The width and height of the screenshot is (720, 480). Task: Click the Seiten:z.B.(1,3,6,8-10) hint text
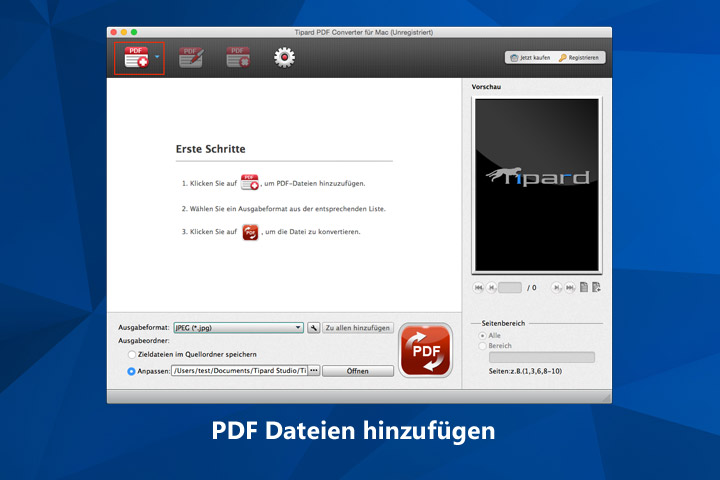(525, 371)
